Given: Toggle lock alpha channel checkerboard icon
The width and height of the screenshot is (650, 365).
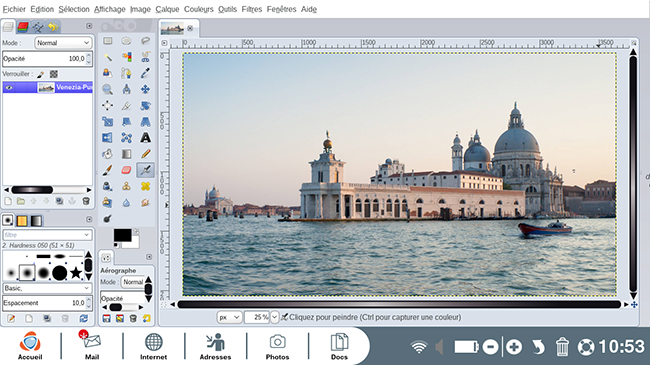Looking at the screenshot, I should pos(54,74).
